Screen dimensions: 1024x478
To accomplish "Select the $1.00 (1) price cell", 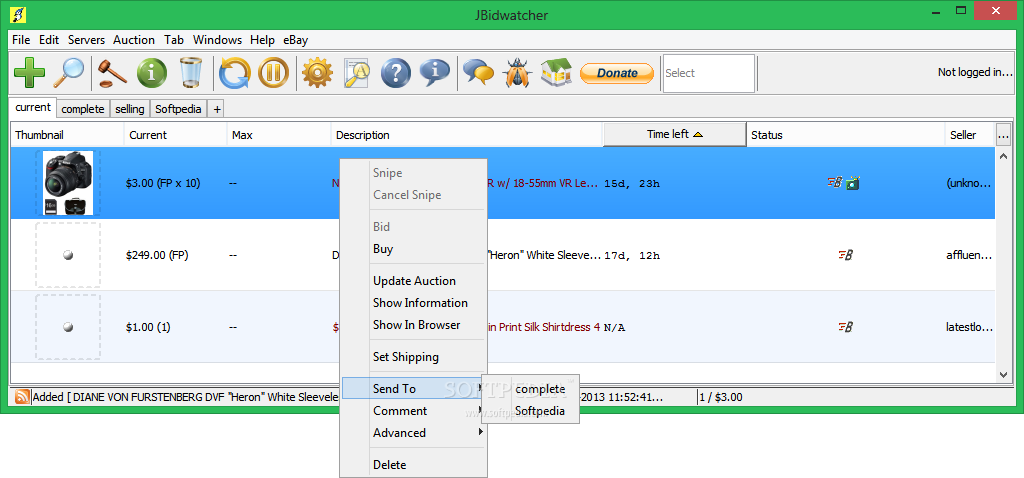I will coord(148,327).
